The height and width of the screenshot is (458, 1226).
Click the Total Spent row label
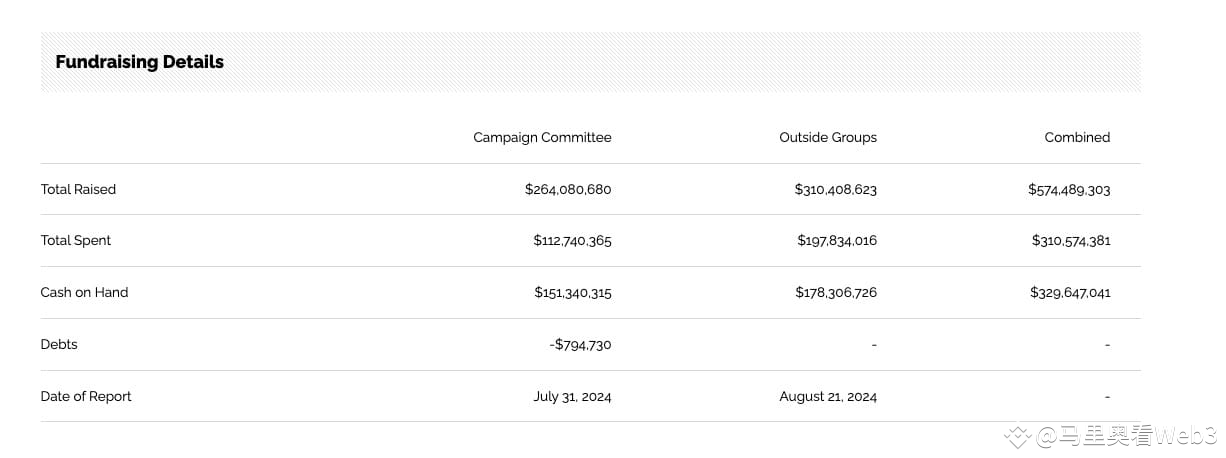[76, 240]
